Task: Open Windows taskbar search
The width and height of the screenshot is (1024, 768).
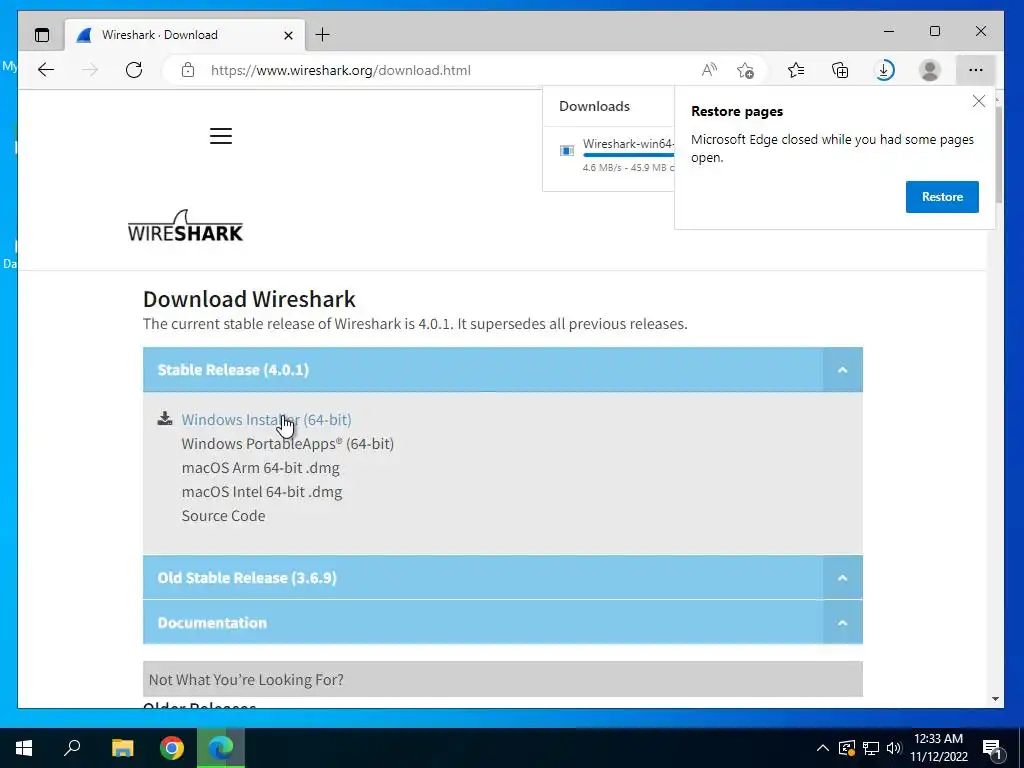Action: [72, 748]
